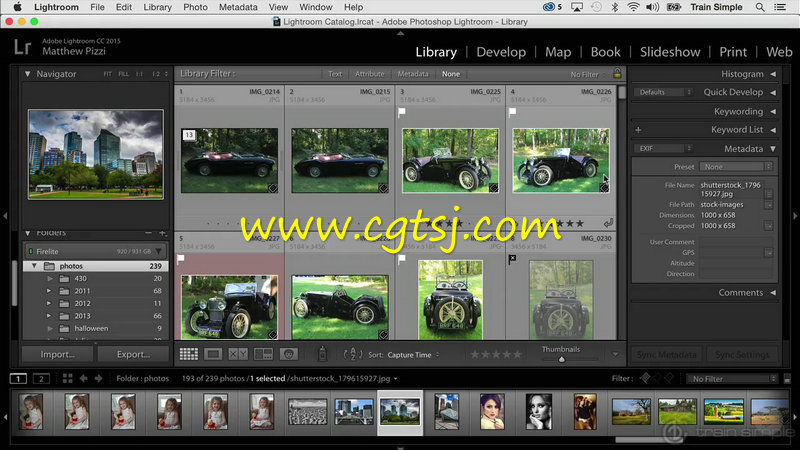The width and height of the screenshot is (800, 450).
Task: Switch to Develop module
Action: coord(501,52)
